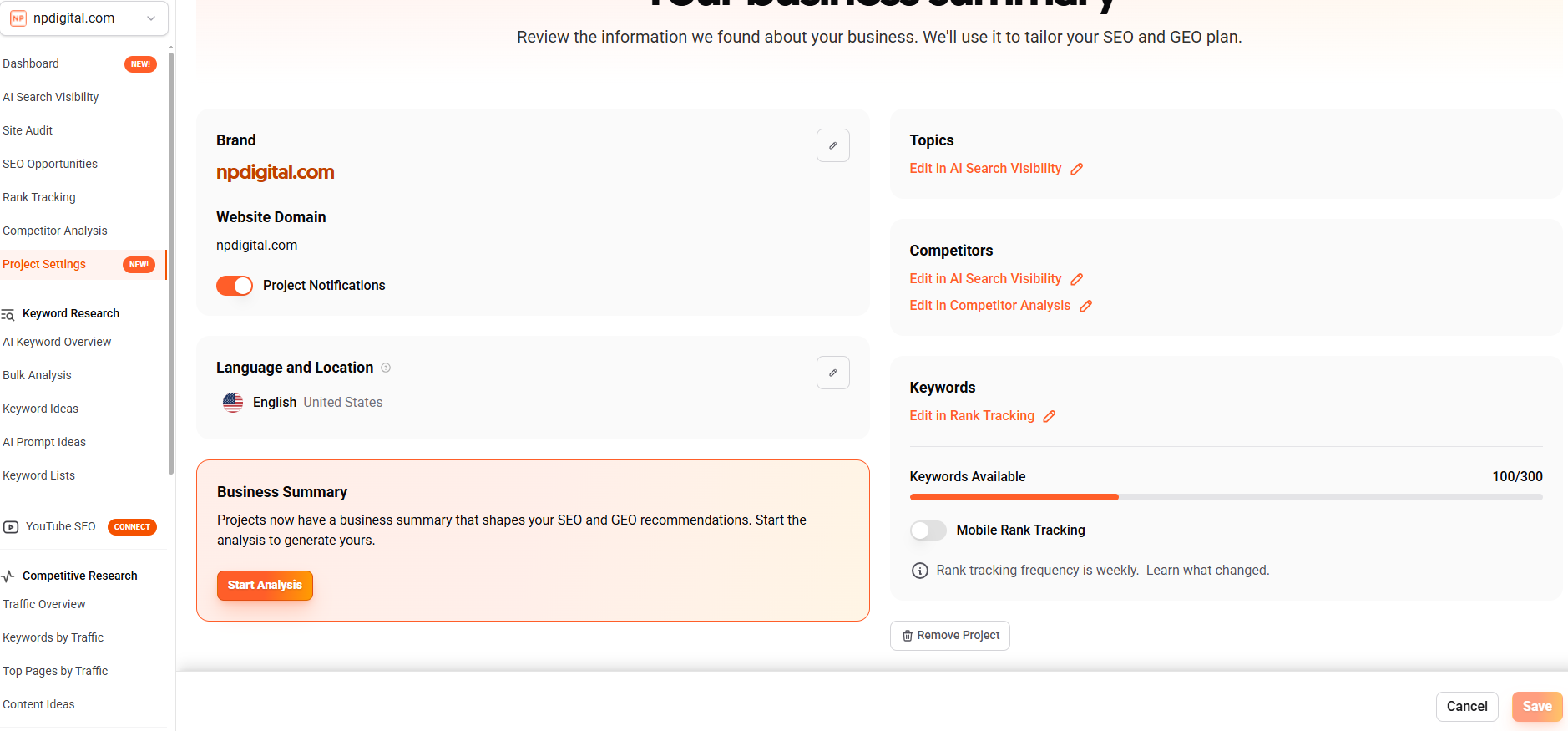
Task: Click the YouTube SEO play icon
Action: click(11, 527)
